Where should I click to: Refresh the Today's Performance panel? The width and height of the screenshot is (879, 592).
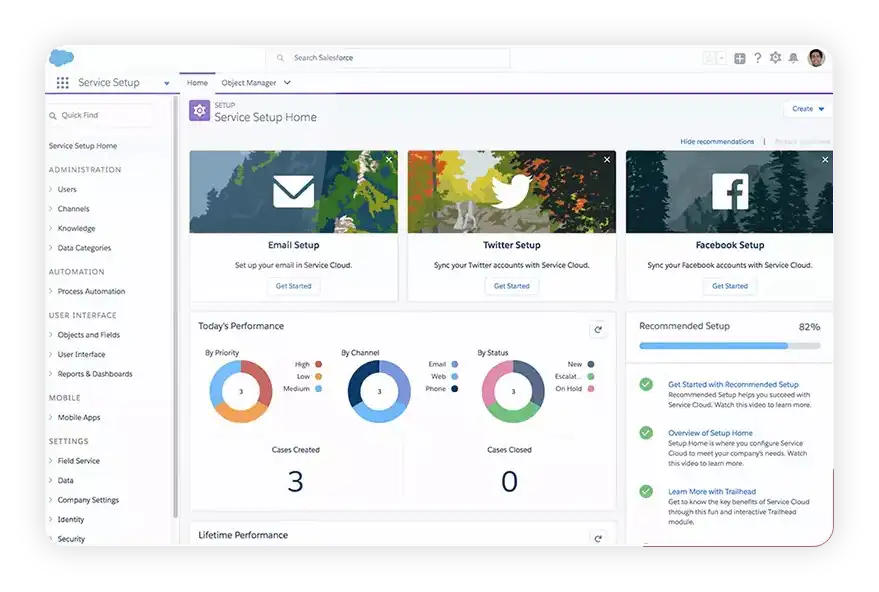597,328
